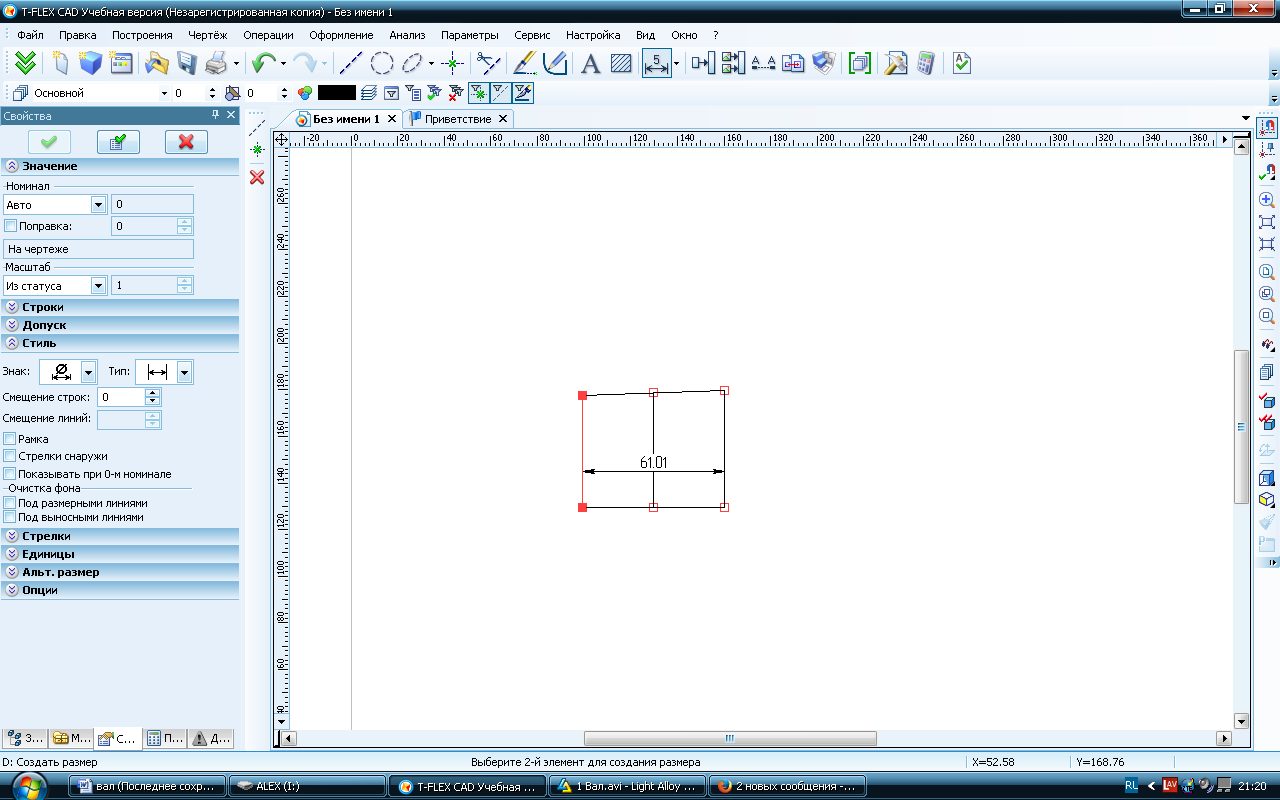Expand the Допуск section
Screen dimensions: 1280x800
pos(120,325)
